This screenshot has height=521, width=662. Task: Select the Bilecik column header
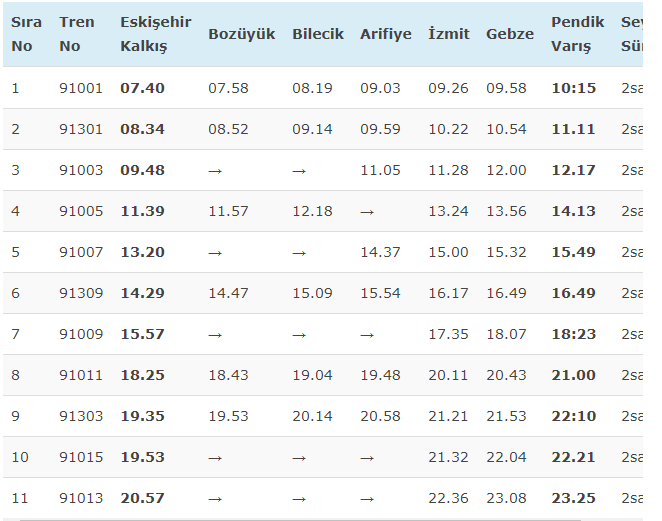coord(317,34)
